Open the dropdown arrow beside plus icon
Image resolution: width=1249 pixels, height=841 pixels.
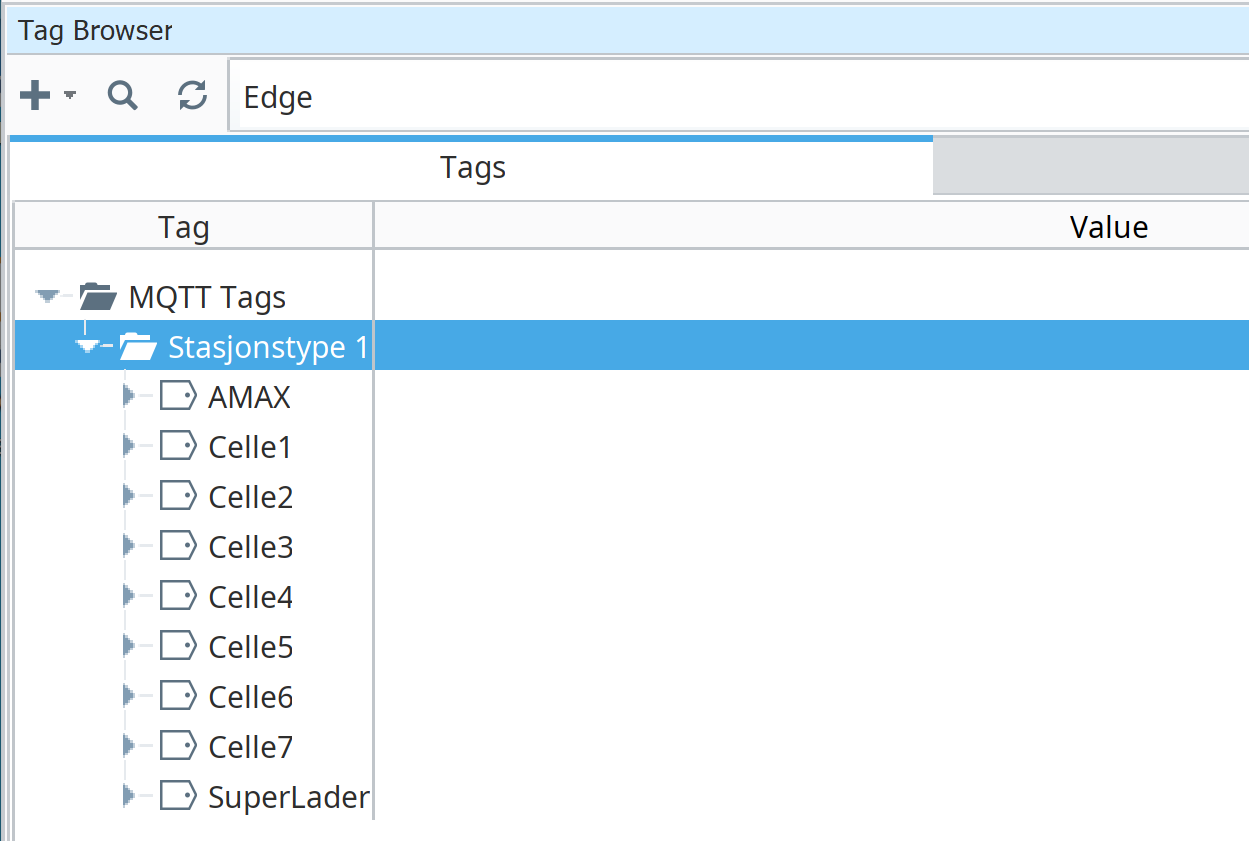pos(69,96)
